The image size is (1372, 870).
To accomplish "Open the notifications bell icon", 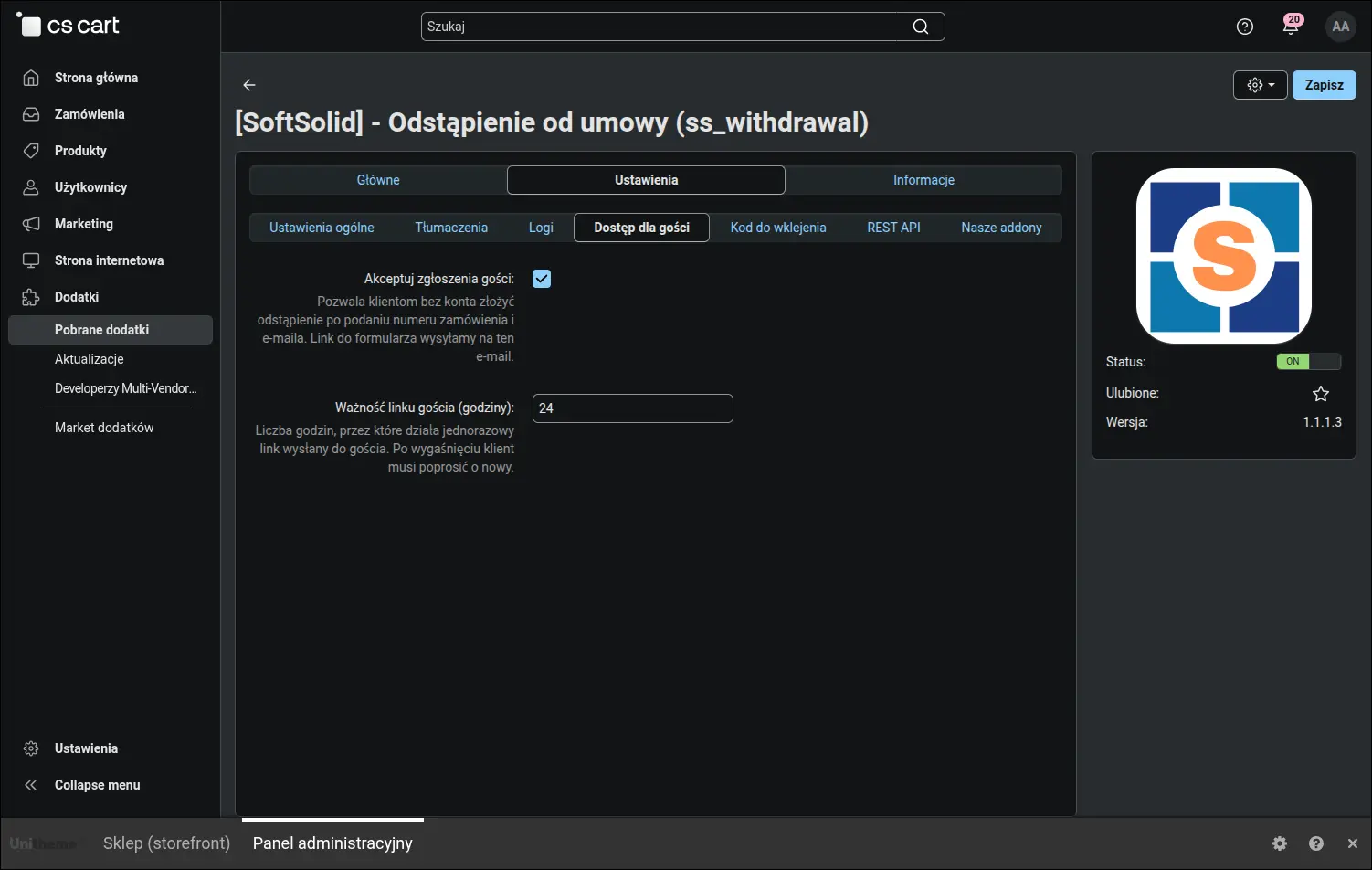I will click(x=1291, y=26).
